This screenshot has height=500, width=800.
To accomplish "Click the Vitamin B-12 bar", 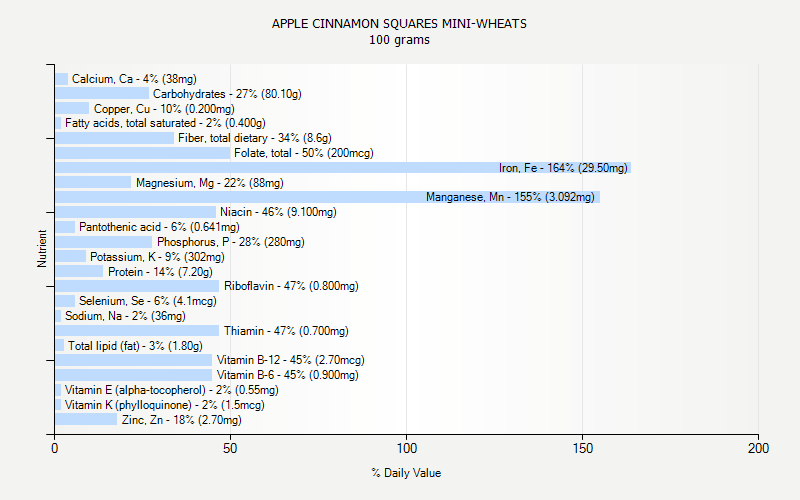I will (x=134, y=360).
